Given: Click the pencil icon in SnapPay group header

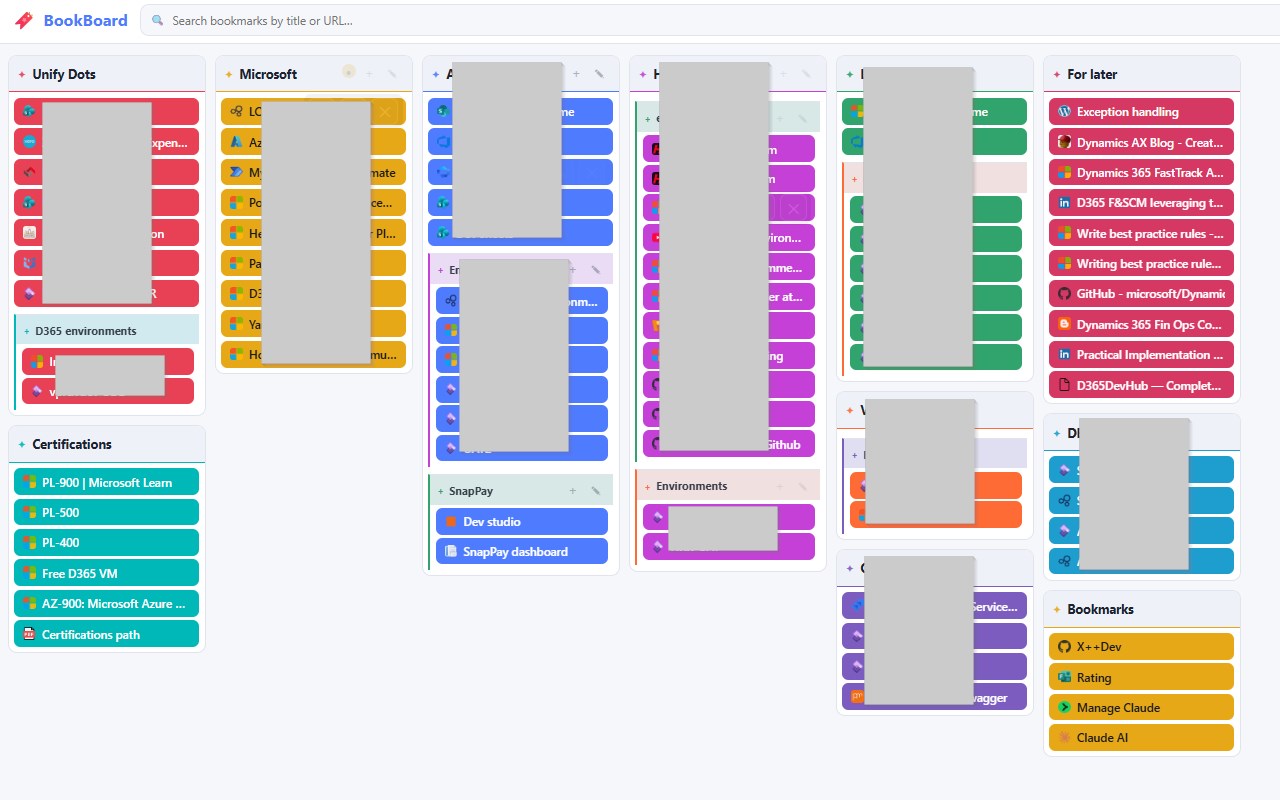Looking at the screenshot, I should tap(595, 491).
